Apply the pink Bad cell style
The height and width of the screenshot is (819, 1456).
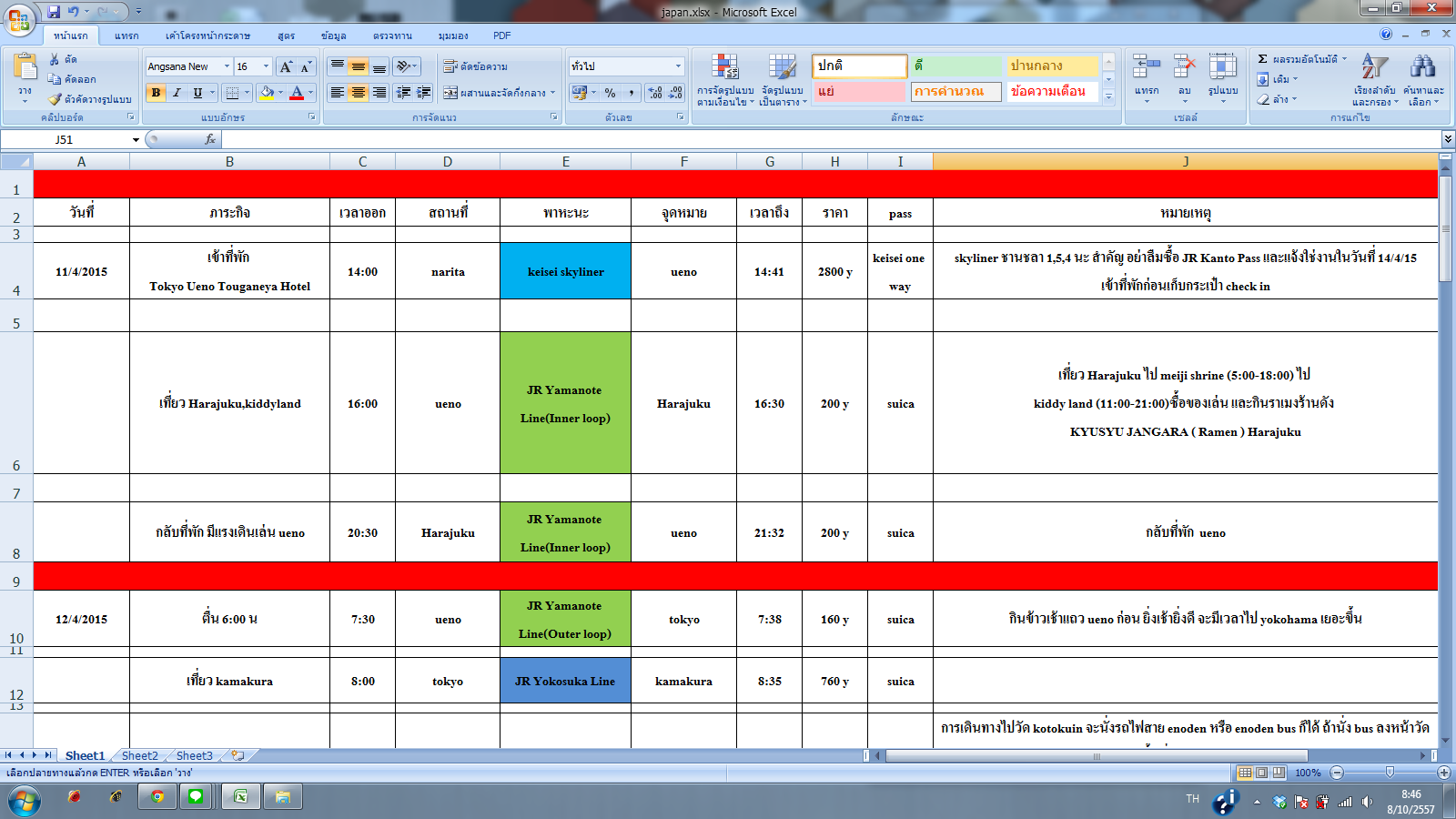pos(859,91)
